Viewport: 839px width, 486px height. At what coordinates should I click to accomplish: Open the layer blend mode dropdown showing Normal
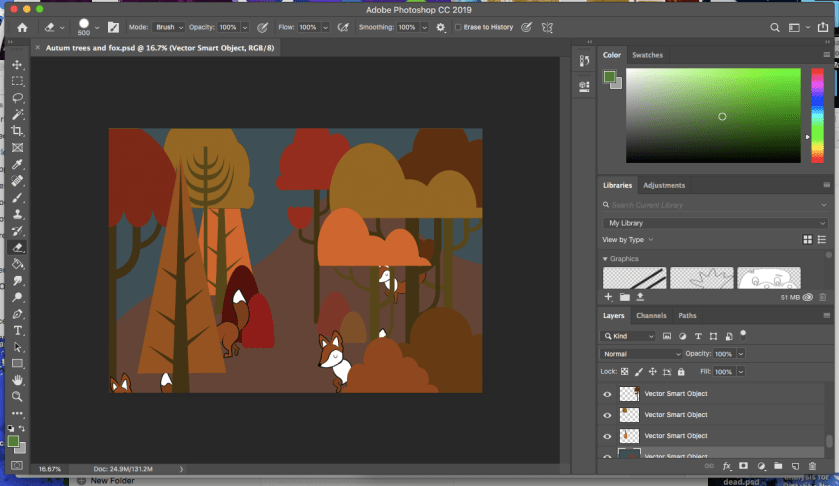point(640,354)
